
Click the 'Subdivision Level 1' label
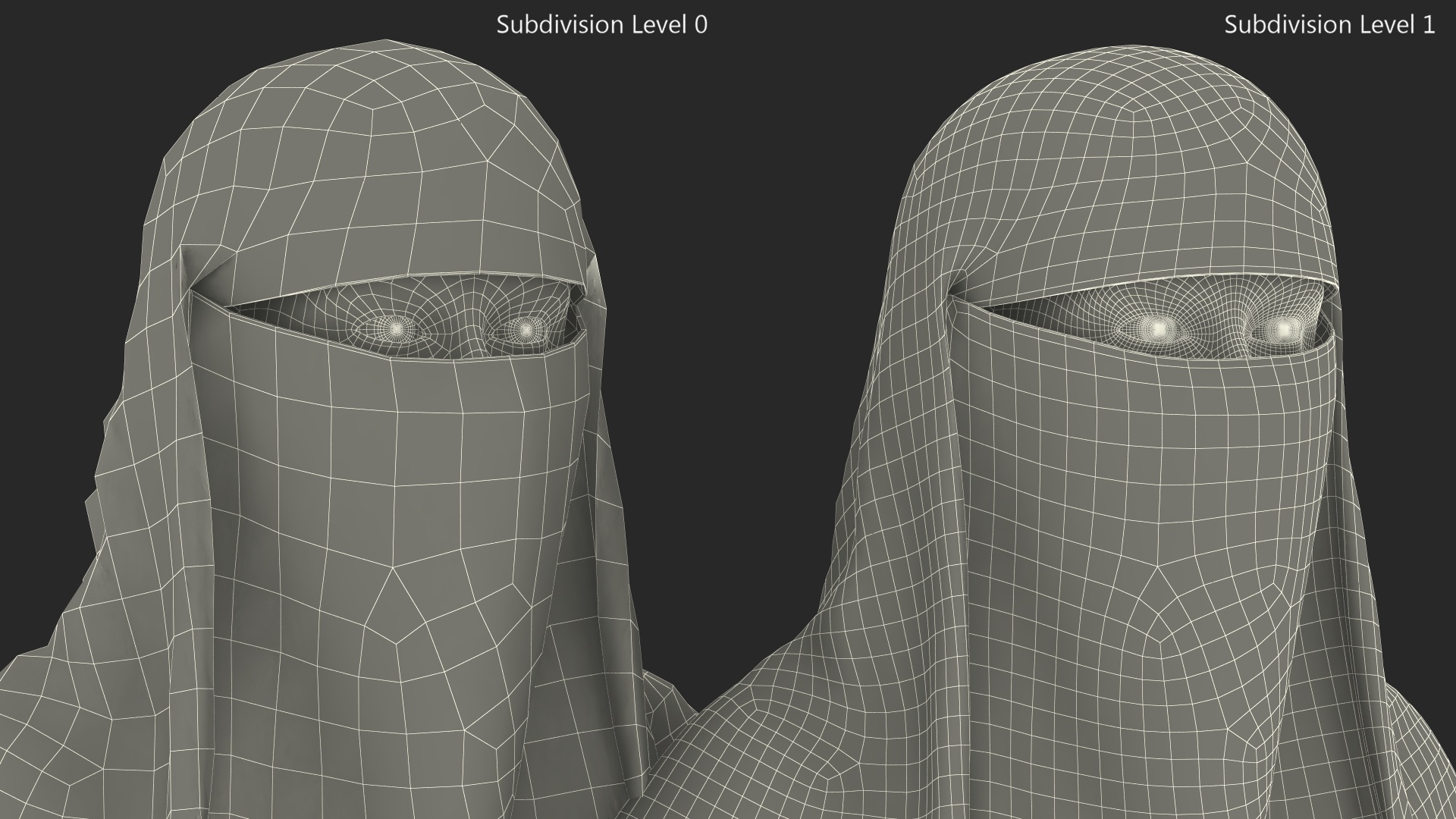[x=1329, y=24]
